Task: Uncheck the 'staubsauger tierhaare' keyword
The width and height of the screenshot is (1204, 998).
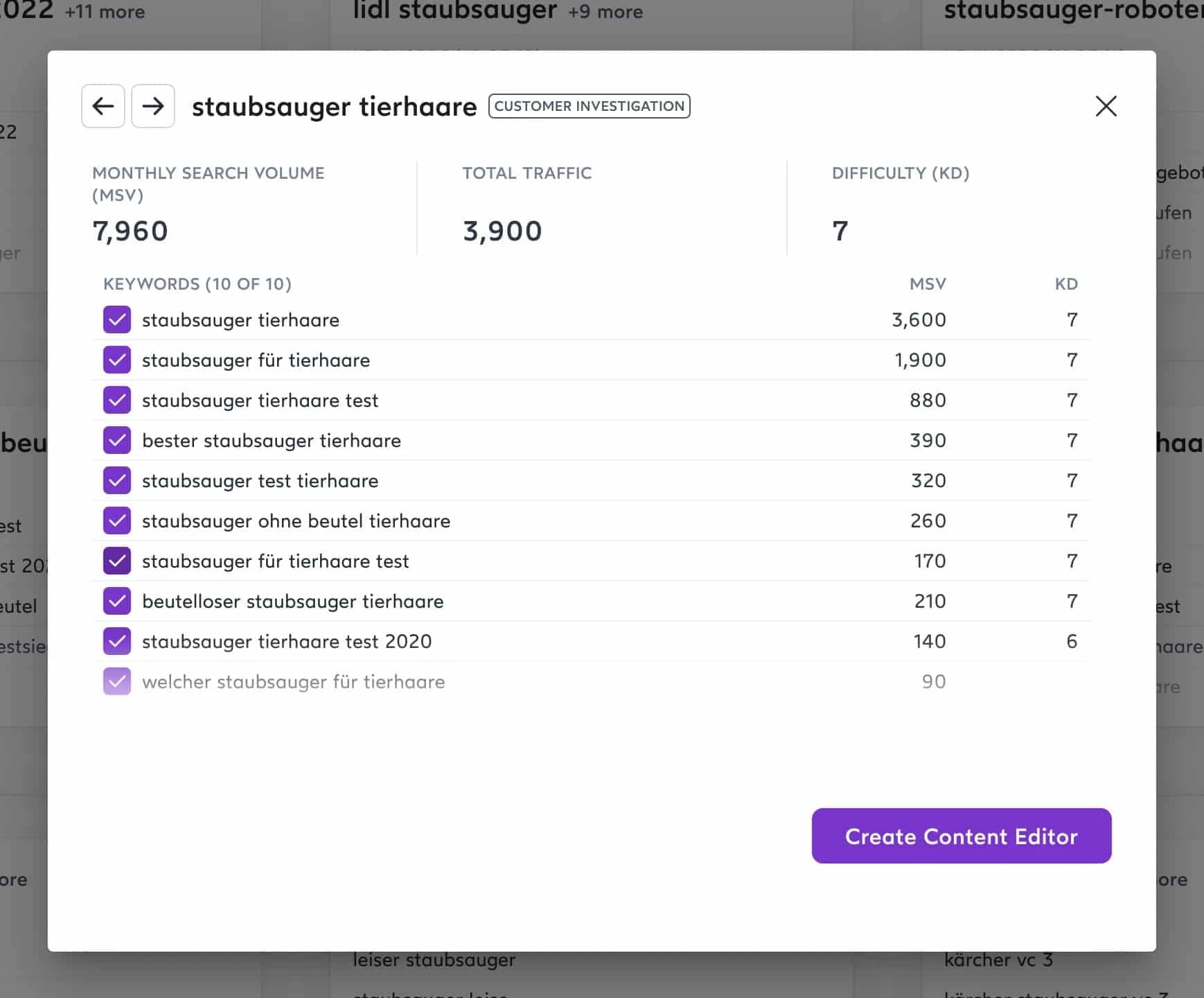Action: (x=117, y=319)
